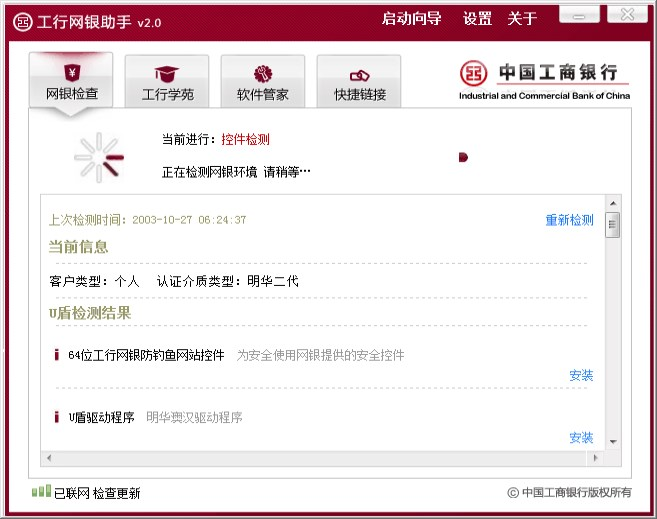Click the loading spinner icon
Viewport: 657px width, 519px height.
[x=99, y=157]
